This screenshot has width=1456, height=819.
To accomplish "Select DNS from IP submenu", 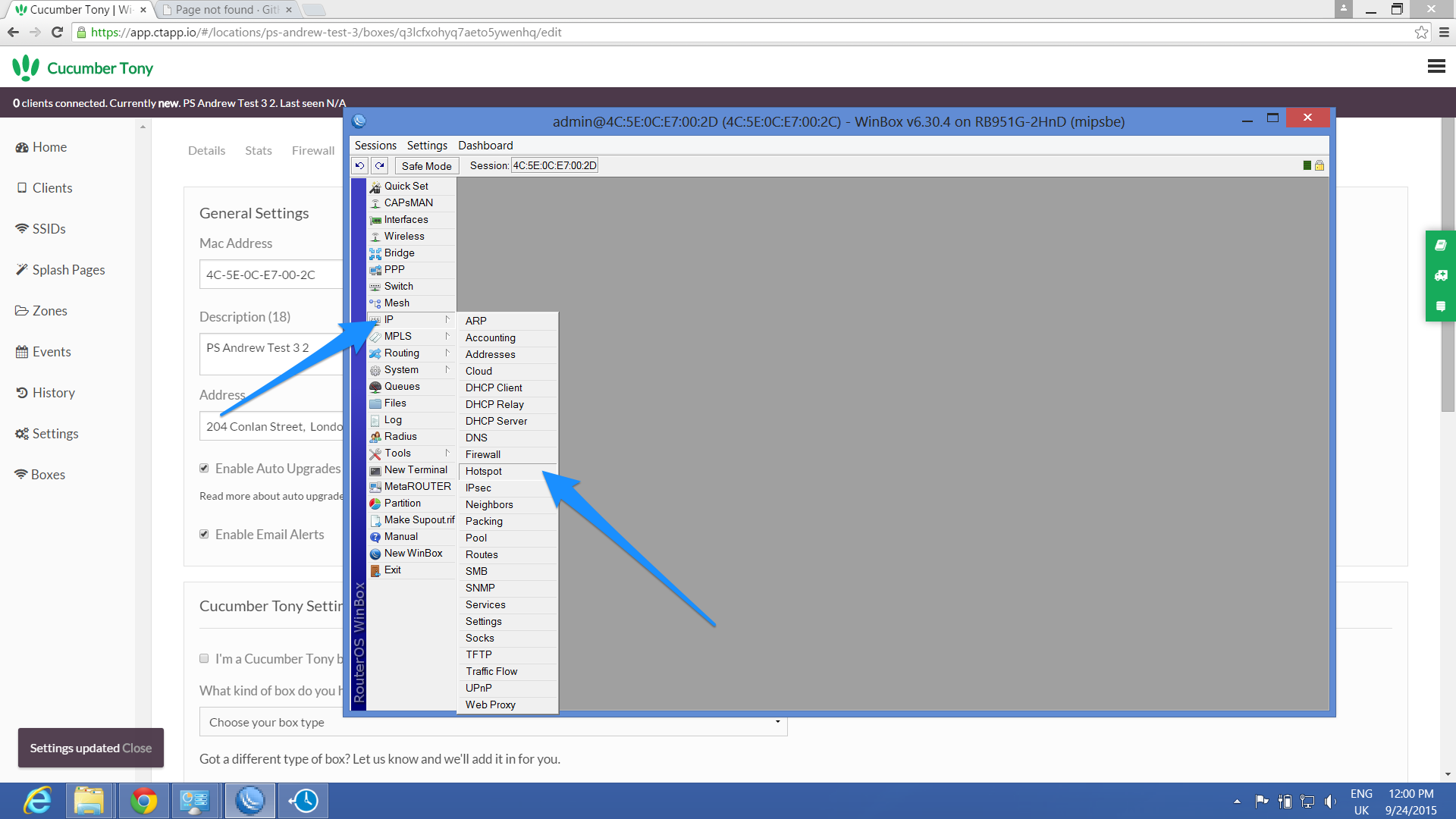I will 508,438.
